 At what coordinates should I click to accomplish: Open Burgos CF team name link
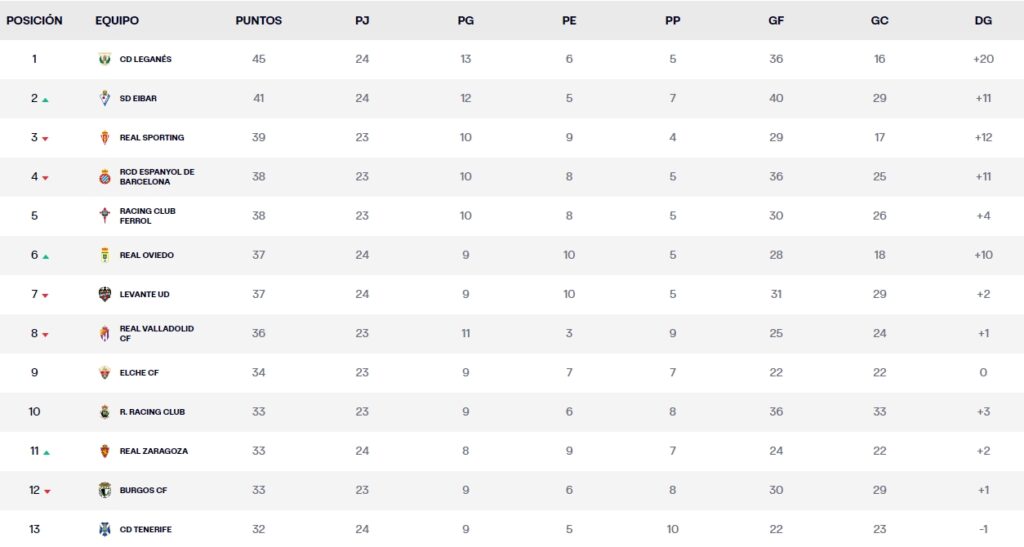(143, 490)
